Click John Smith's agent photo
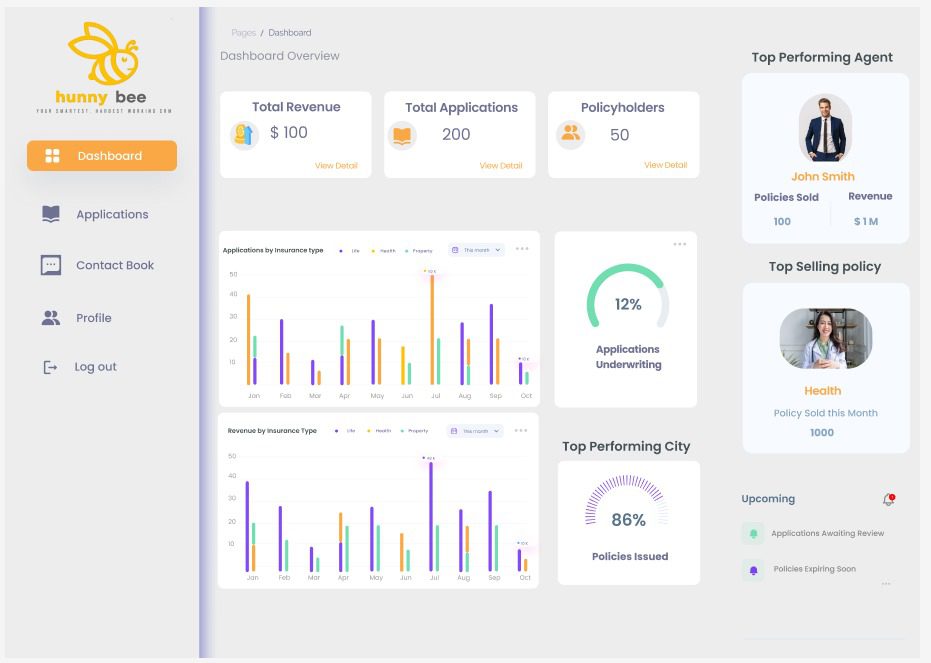 pyautogui.click(x=825, y=128)
